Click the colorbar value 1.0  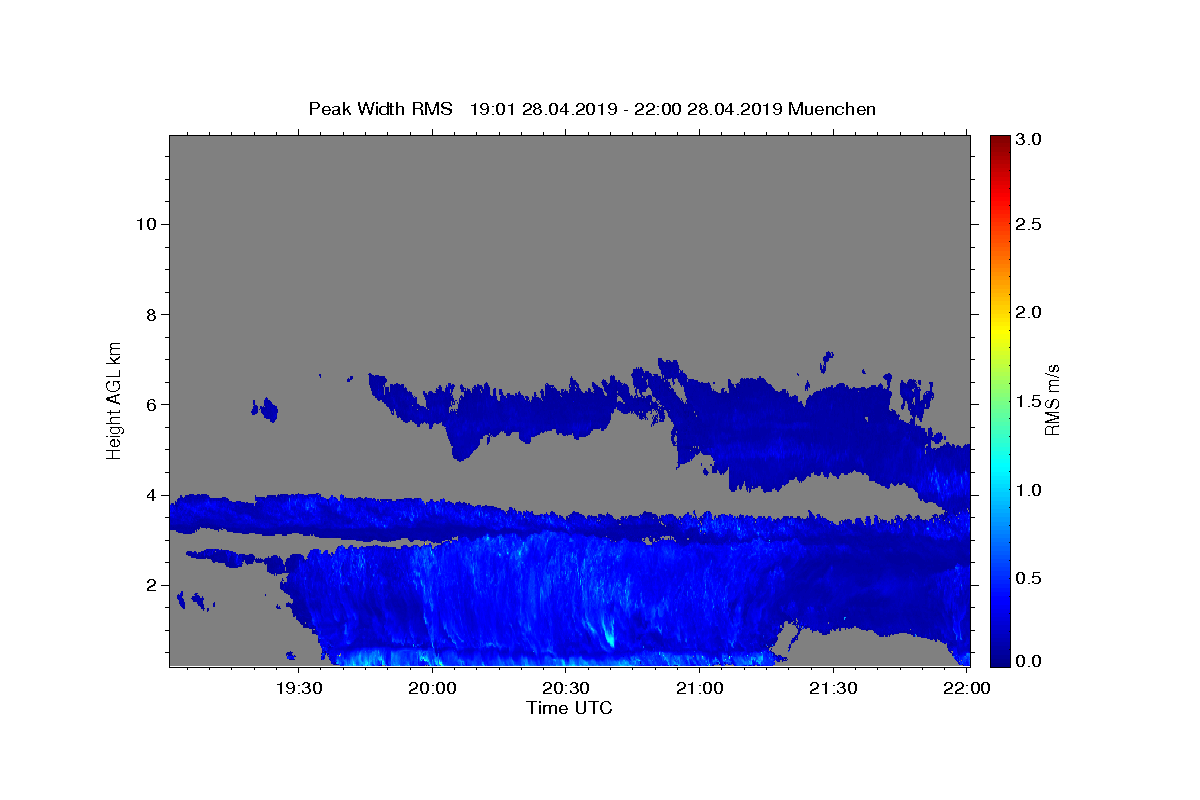(1029, 490)
